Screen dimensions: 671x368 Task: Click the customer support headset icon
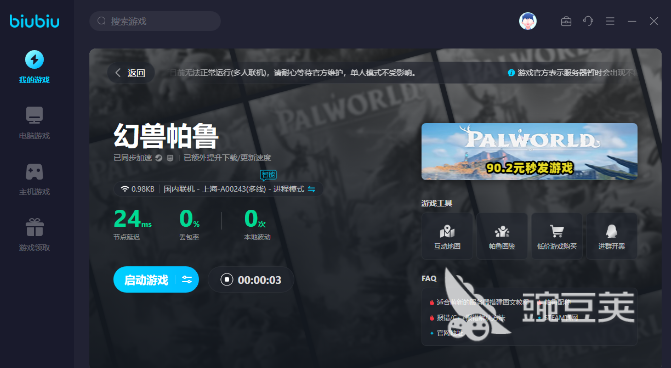click(588, 21)
